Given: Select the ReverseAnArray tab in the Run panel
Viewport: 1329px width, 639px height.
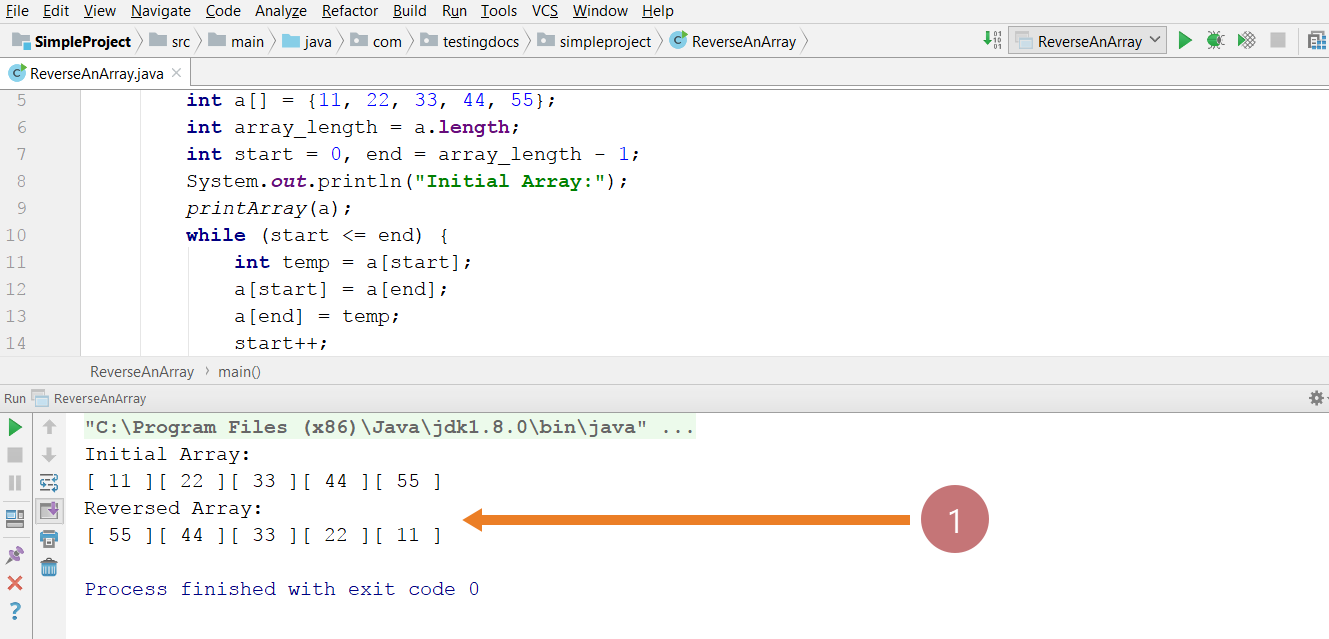Looking at the screenshot, I should [89, 398].
